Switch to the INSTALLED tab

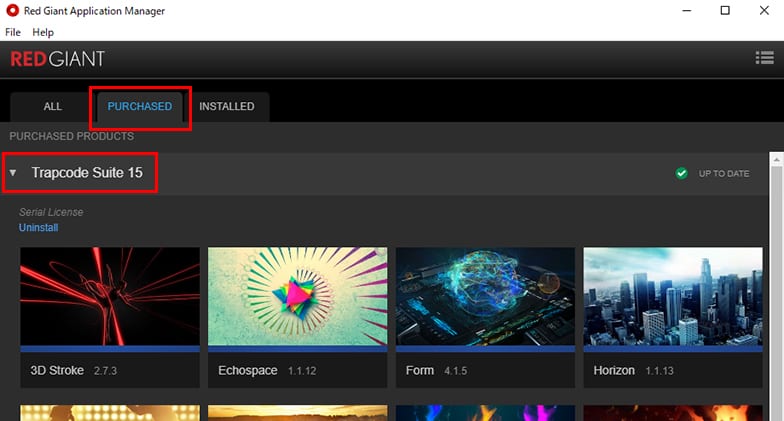[x=226, y=106]
